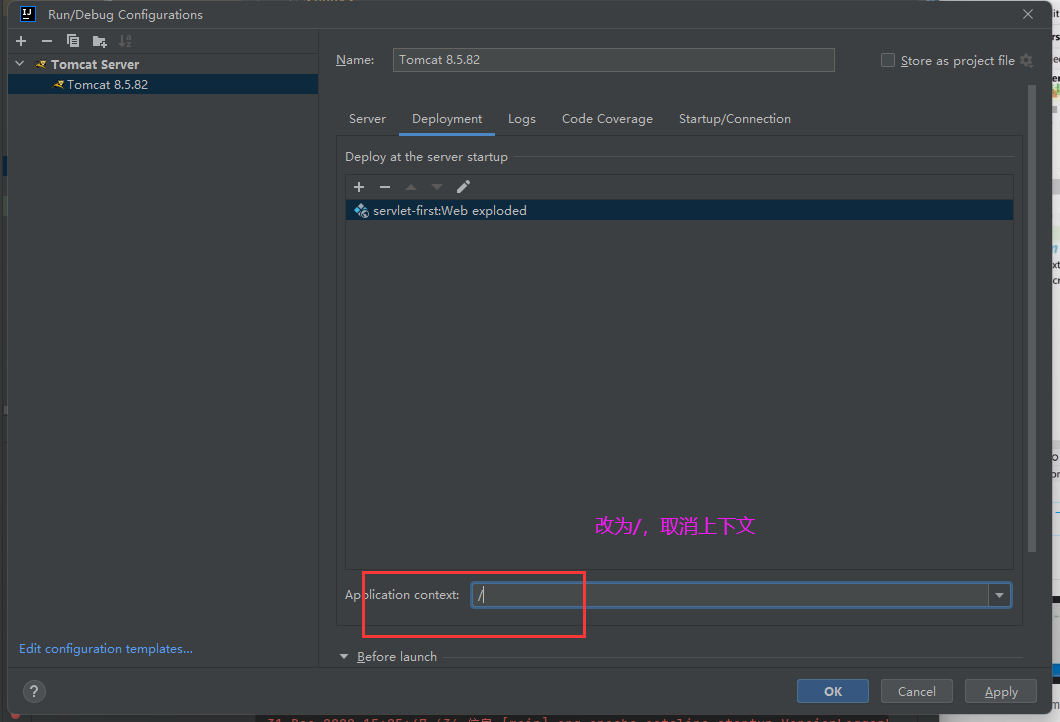Image resolution: width=1060 pixels, height=722 pixels.
Task: Switch to the Server tab
Action: pyautogui.click(x=367, y=119)
